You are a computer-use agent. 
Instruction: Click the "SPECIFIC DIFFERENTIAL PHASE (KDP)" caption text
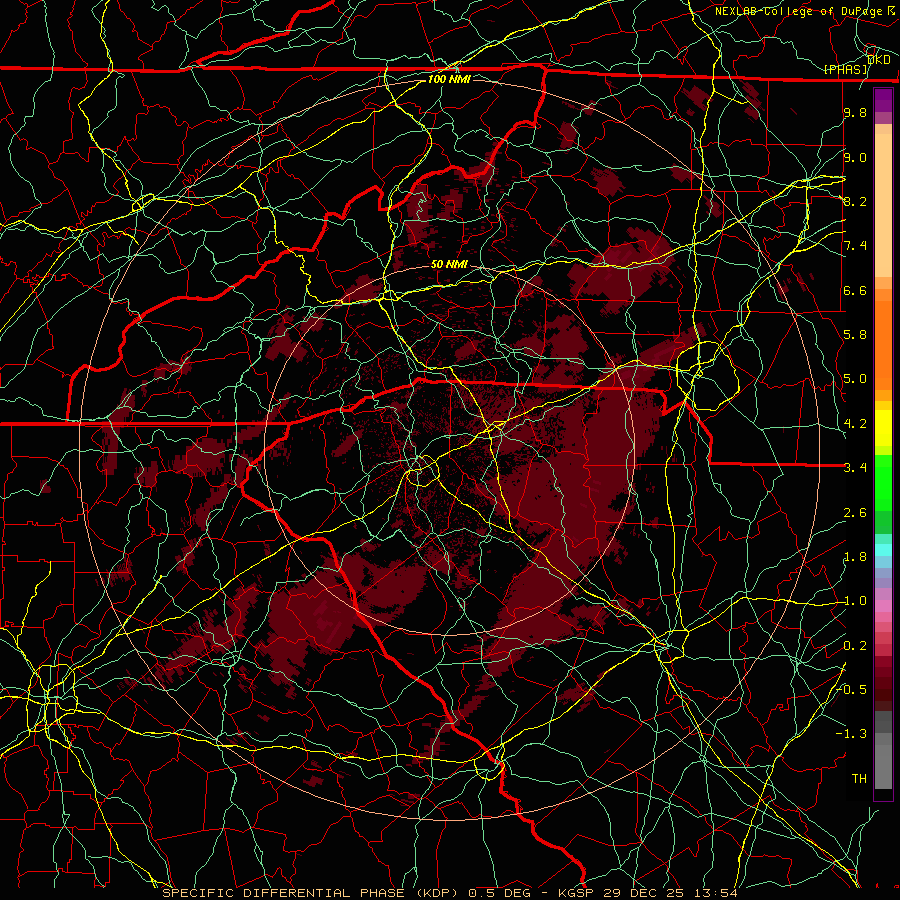311,893
